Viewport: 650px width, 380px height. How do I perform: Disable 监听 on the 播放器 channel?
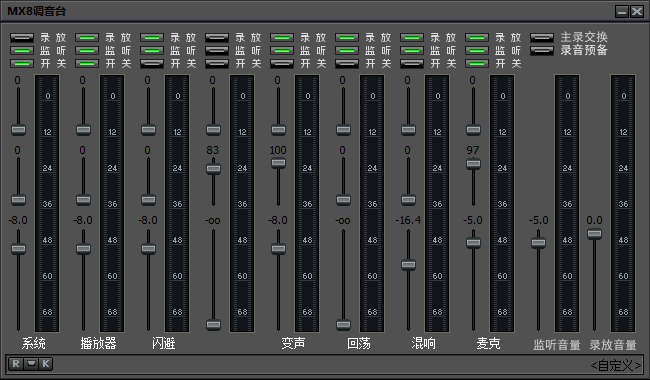[87, 51]
